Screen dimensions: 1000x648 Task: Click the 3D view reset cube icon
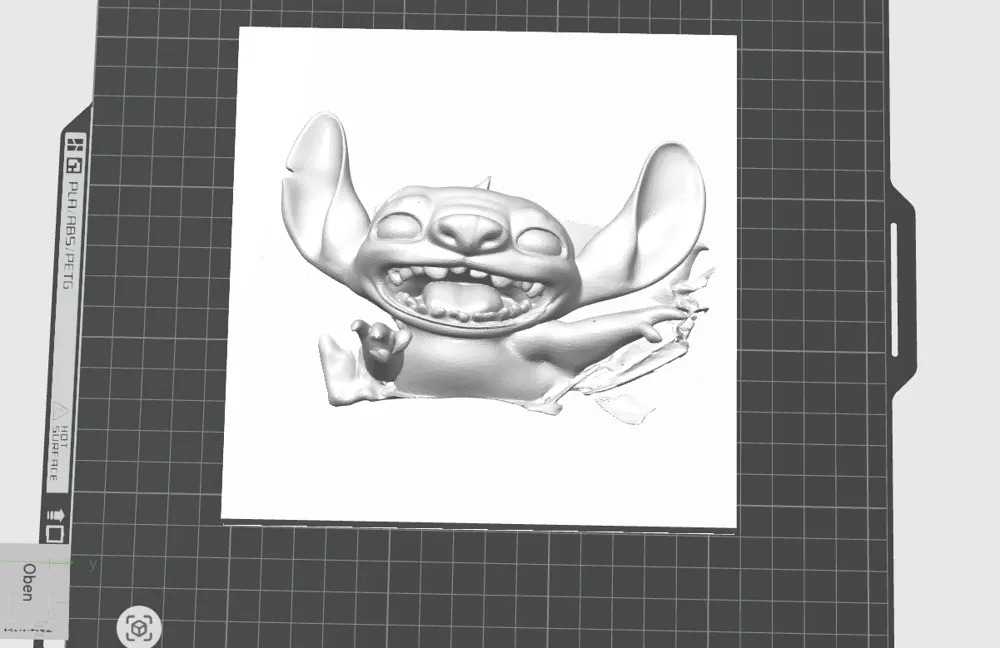[139, 628]
